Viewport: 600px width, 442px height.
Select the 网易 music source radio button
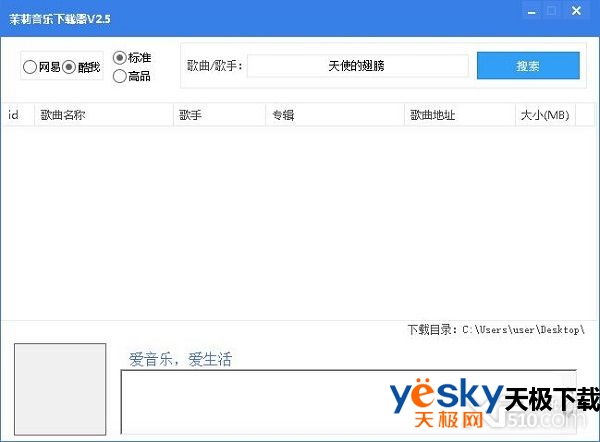click(30, 67)
